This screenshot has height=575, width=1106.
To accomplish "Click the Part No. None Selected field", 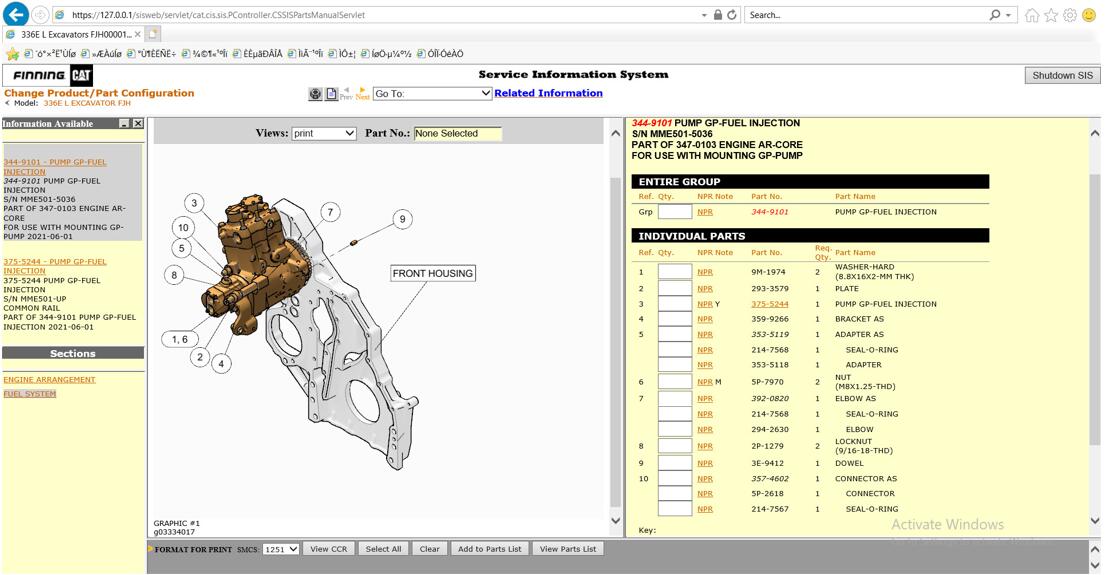I will tap(458, 133).
